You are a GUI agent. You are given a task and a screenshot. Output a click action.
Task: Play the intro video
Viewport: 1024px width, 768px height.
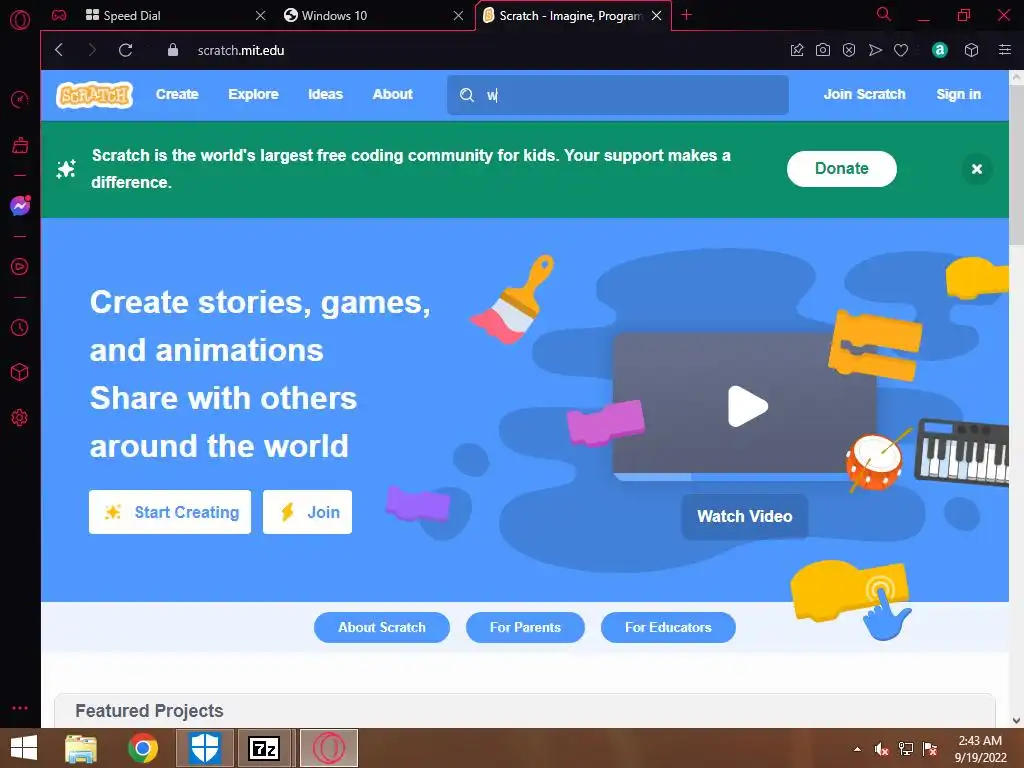click(747, 406)
